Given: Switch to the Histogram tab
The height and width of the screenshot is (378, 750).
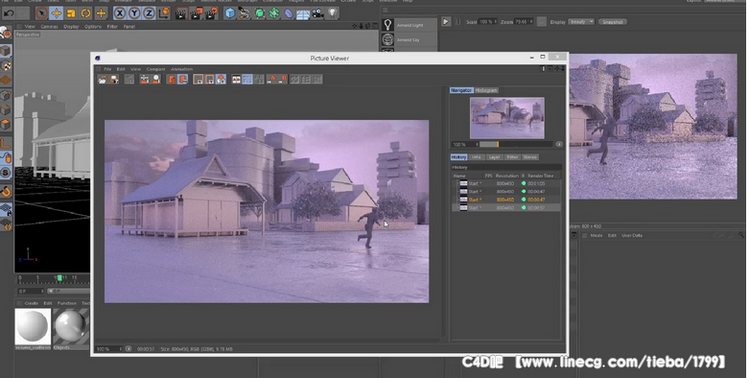Looking at the screenshot, I should [x=486, y=90].
